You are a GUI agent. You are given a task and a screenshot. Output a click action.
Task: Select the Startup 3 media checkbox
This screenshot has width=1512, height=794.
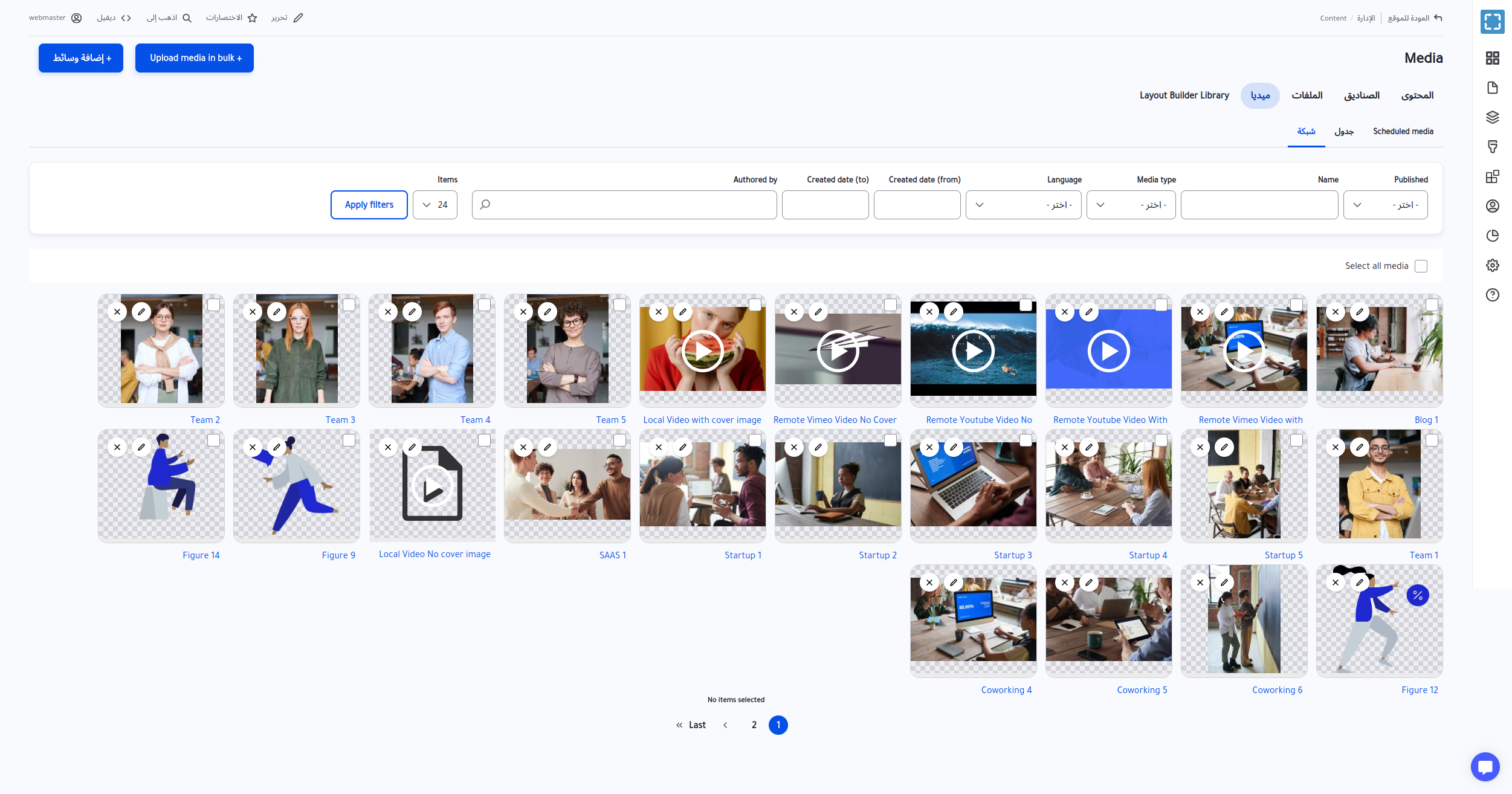click(1026, 441)
